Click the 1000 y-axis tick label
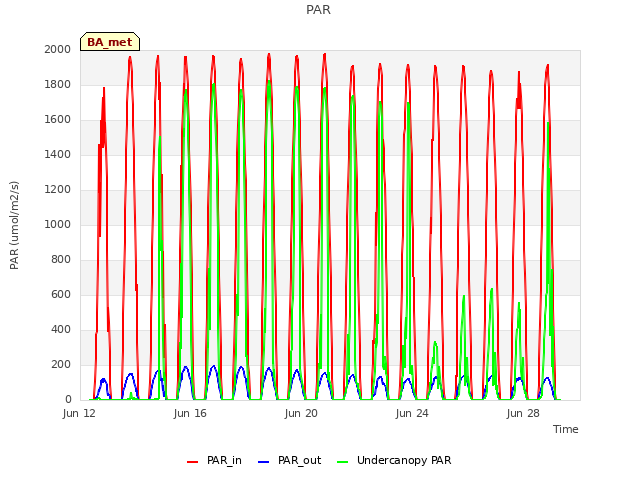This screenshot has height=480, width=640. (x=58, y=224)
